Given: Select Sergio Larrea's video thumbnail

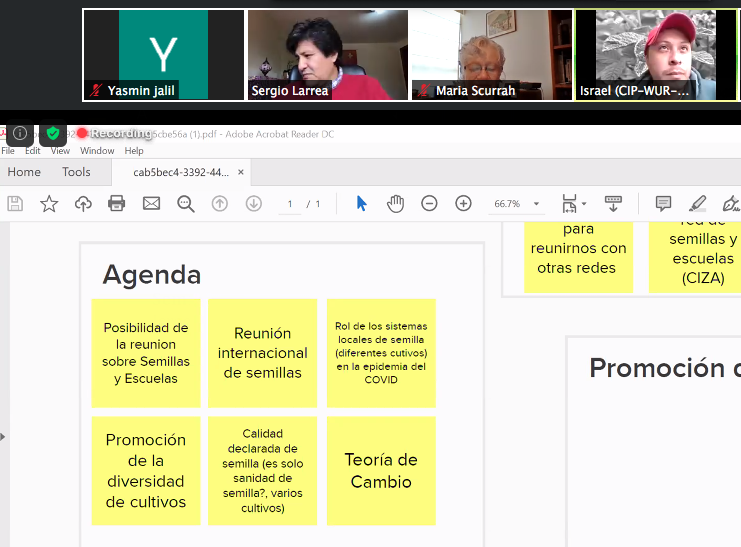Looking at the screenshot, I should [328, 55].
